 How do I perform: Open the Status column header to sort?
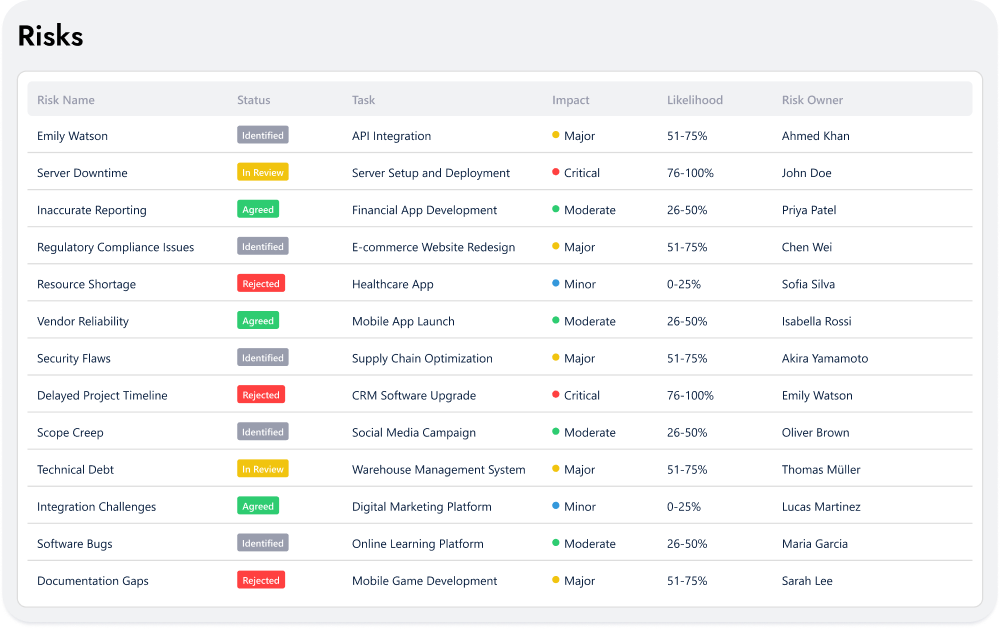click(253, 100)
